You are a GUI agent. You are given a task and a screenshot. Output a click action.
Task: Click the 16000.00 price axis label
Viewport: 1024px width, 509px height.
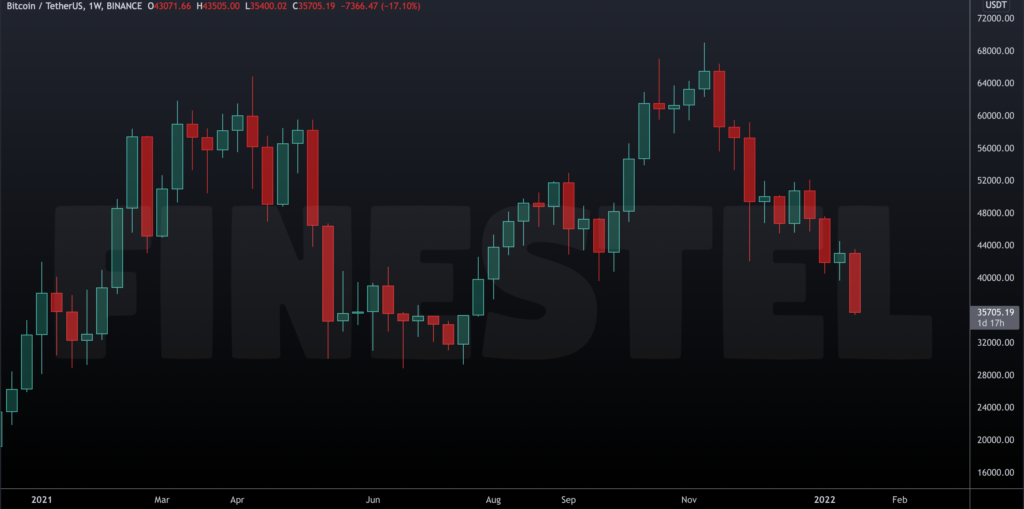click(x=995, y=472)
